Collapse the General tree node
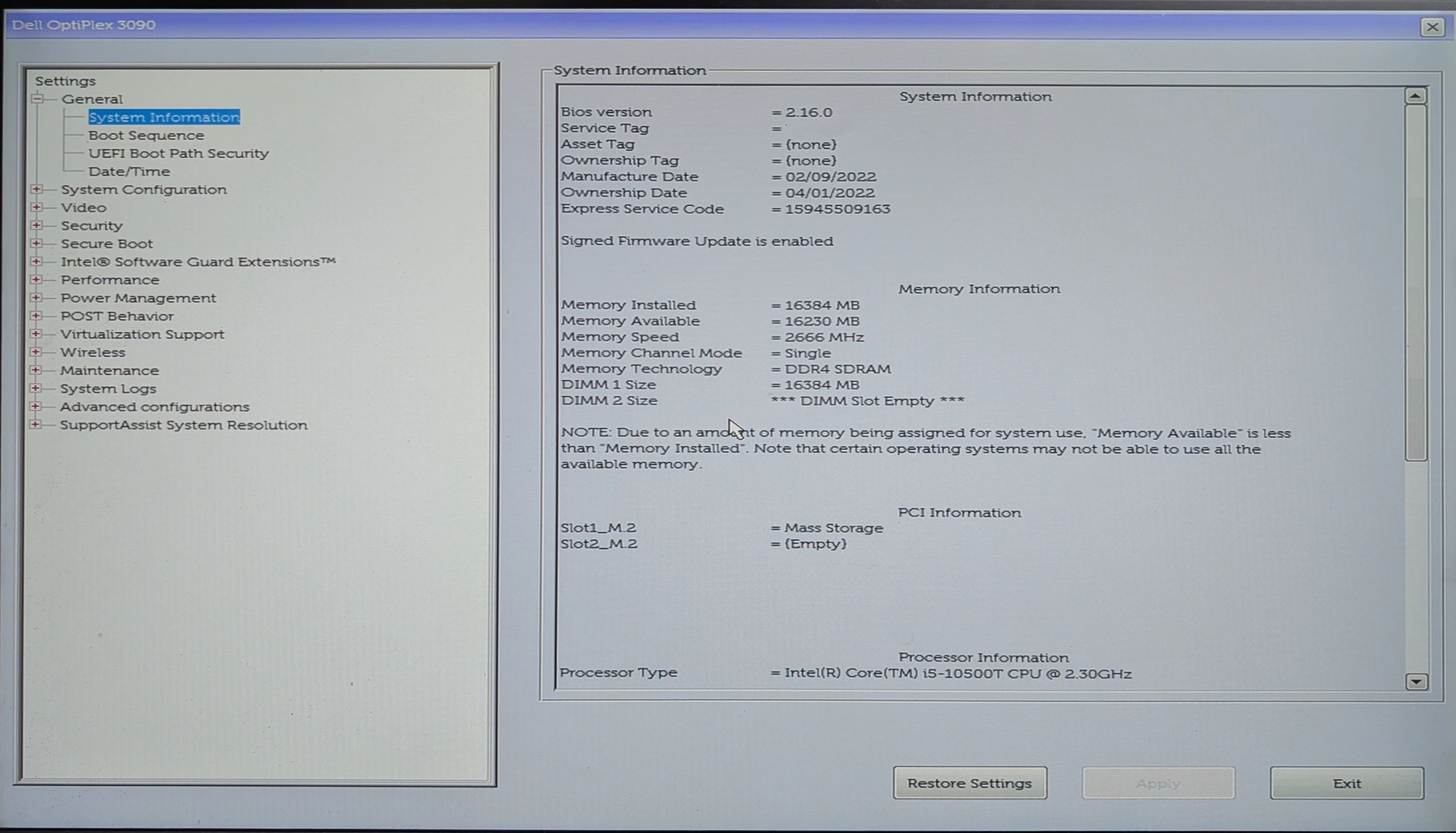The width and height of the screenshot is (1456, 833). coord(37,98)
